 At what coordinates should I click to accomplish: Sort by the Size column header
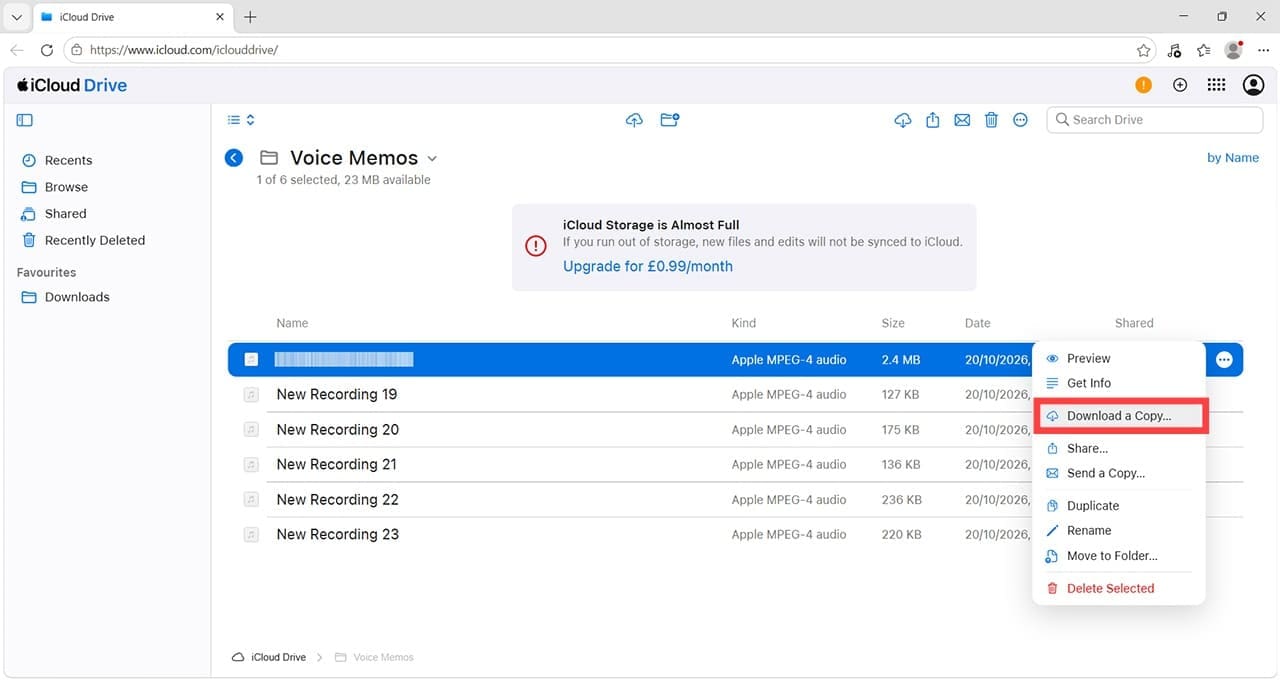coord(893,323)
